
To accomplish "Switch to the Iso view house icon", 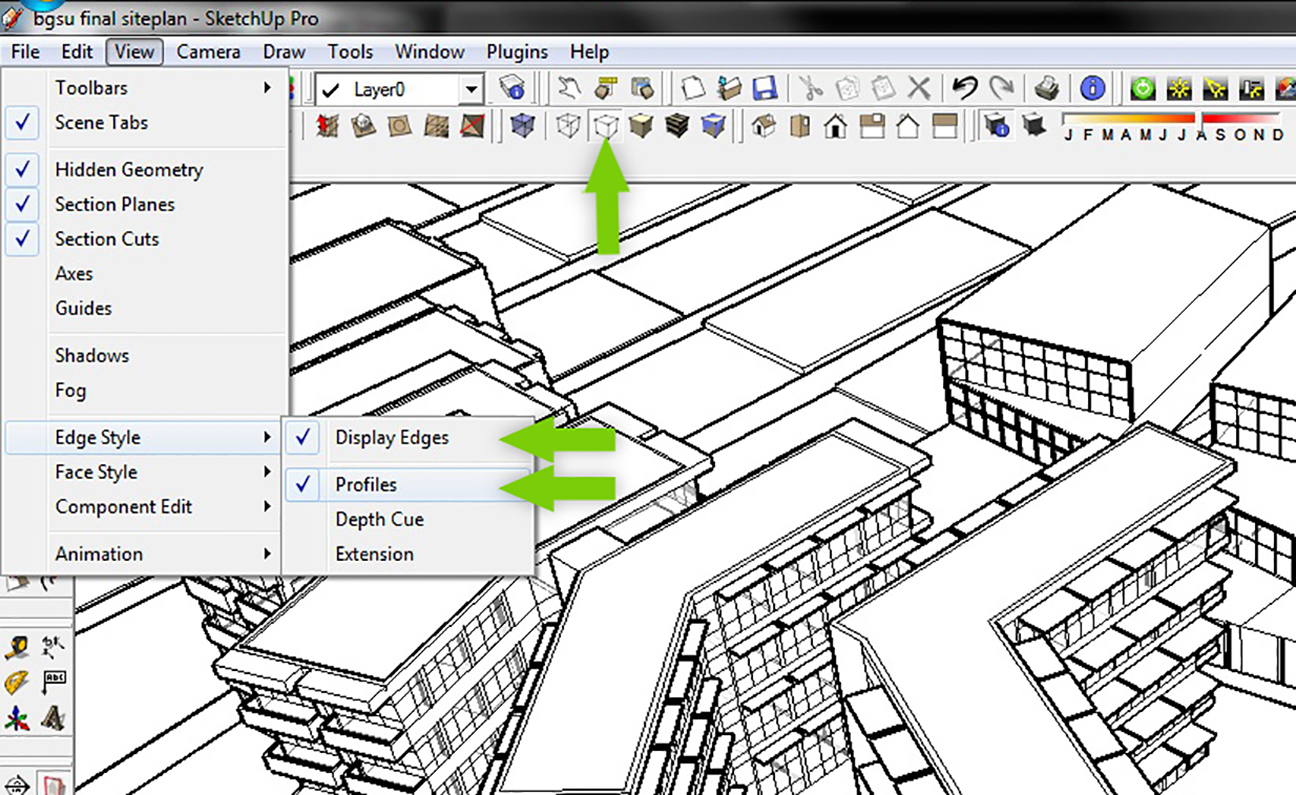I will click(x=763, y=126).
